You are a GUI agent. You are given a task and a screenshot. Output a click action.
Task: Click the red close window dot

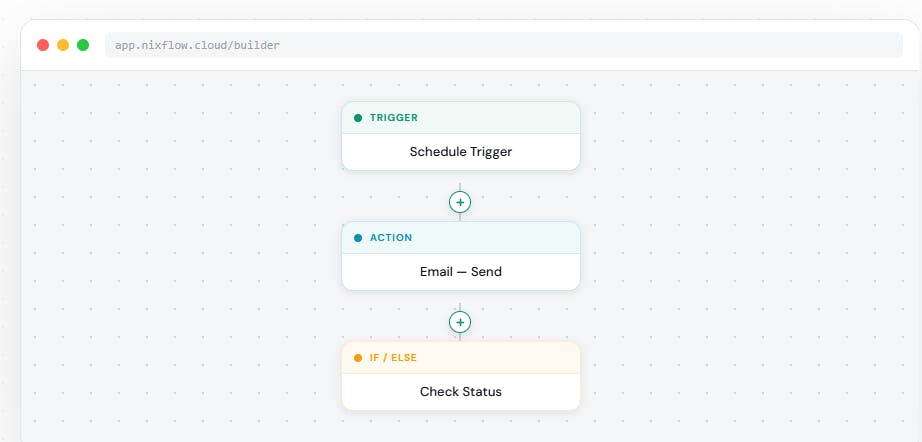tap(43, 45)
